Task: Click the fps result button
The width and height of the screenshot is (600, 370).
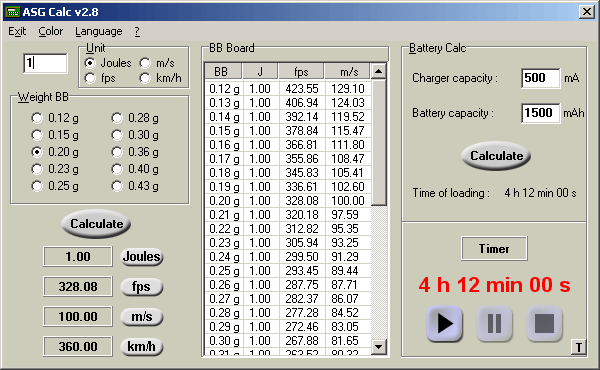Action: [x=142, y=287]
